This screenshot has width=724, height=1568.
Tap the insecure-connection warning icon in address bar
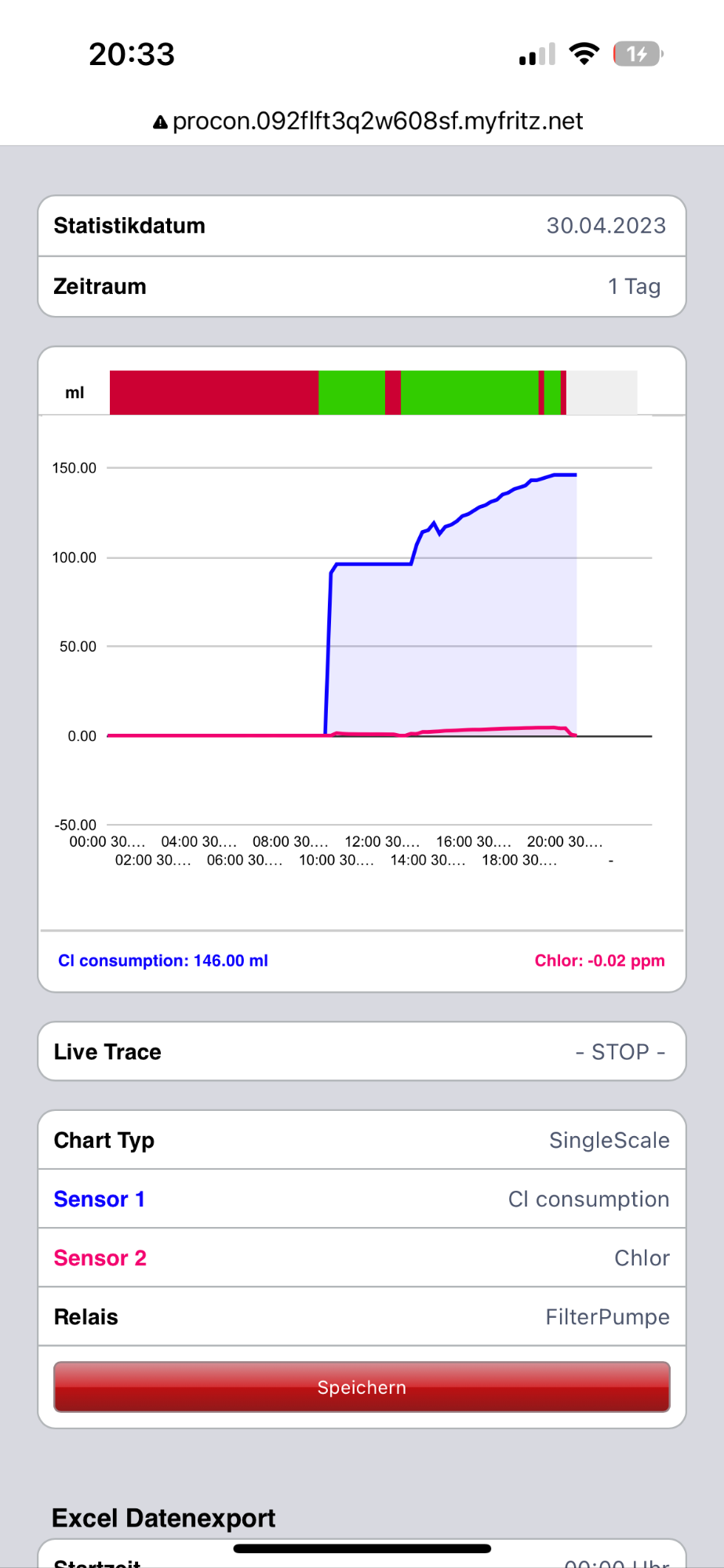click(x=160, y=122)
